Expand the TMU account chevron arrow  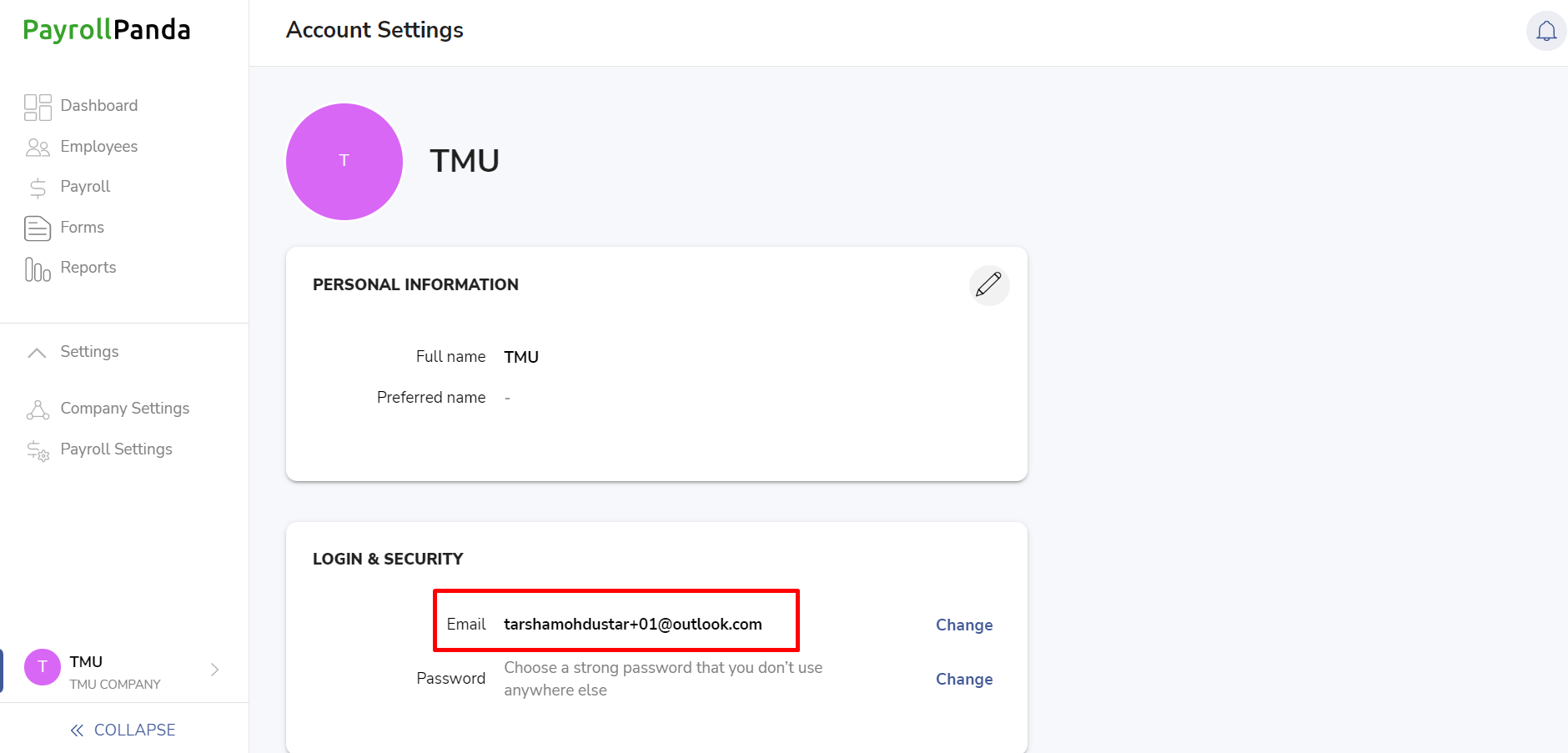pos(214,670)
